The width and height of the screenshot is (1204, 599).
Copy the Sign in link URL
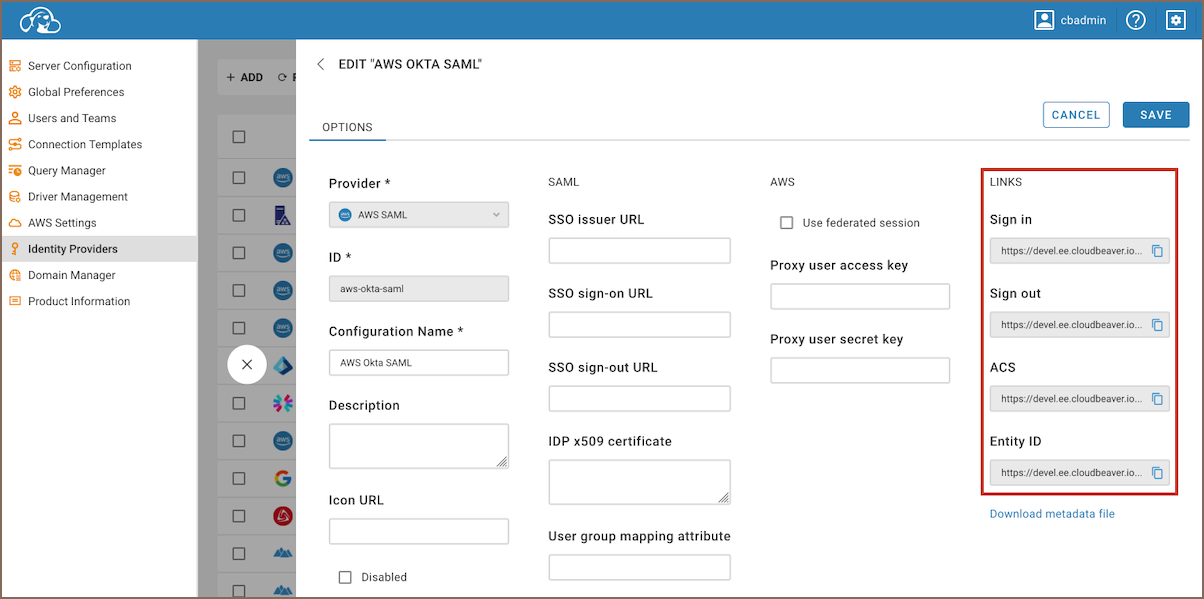tap(1157, 251)
